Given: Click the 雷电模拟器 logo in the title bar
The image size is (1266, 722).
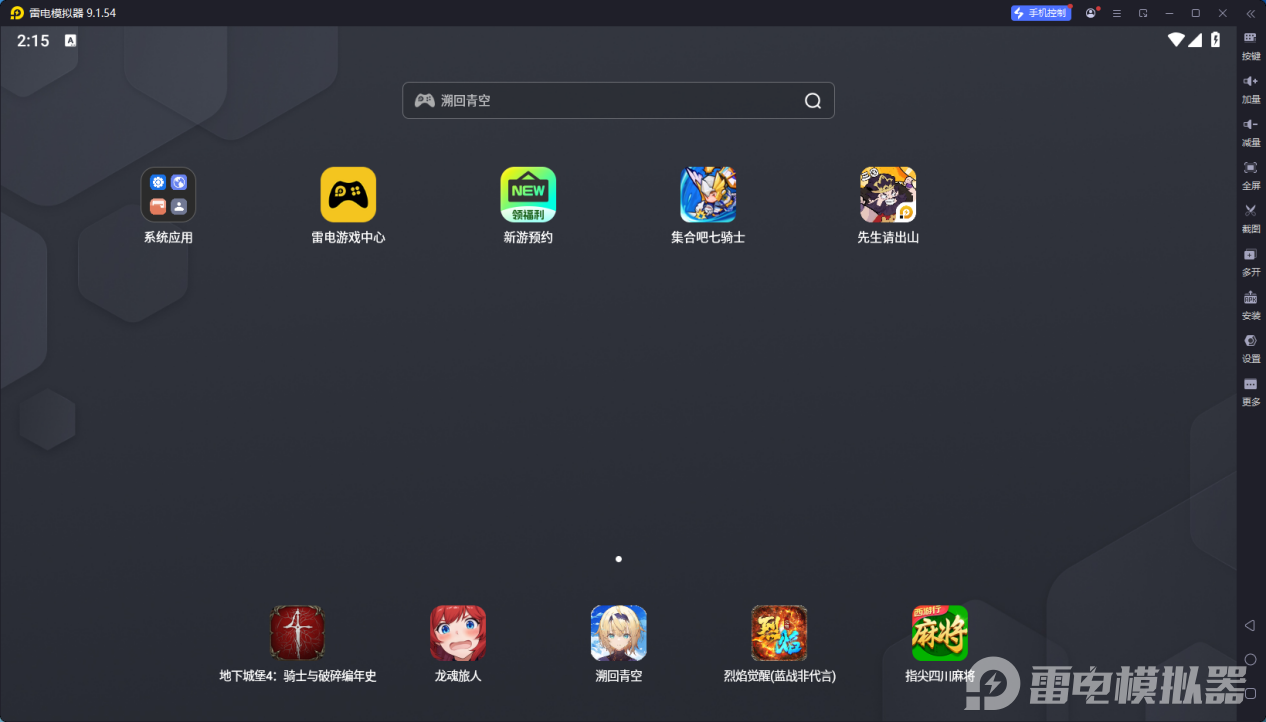Looking at the screenshot, I should click(x=17, y=13).
